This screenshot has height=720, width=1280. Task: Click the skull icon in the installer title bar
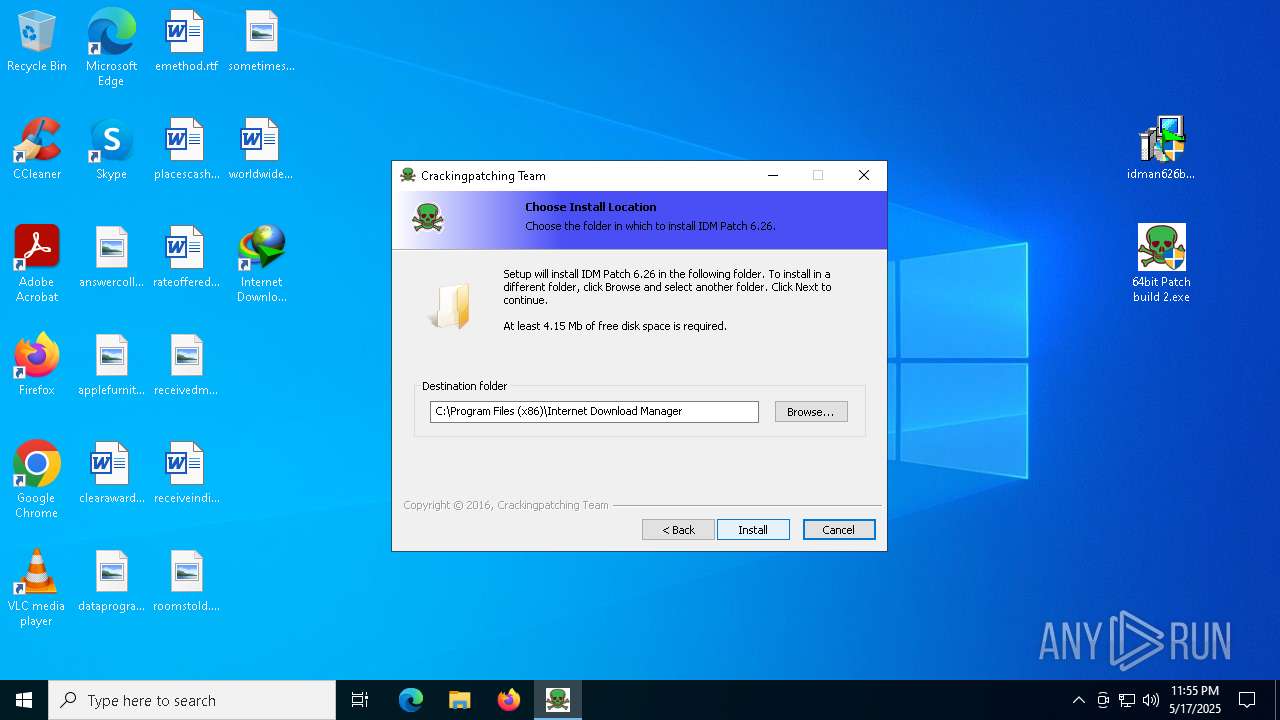point(407,175)
